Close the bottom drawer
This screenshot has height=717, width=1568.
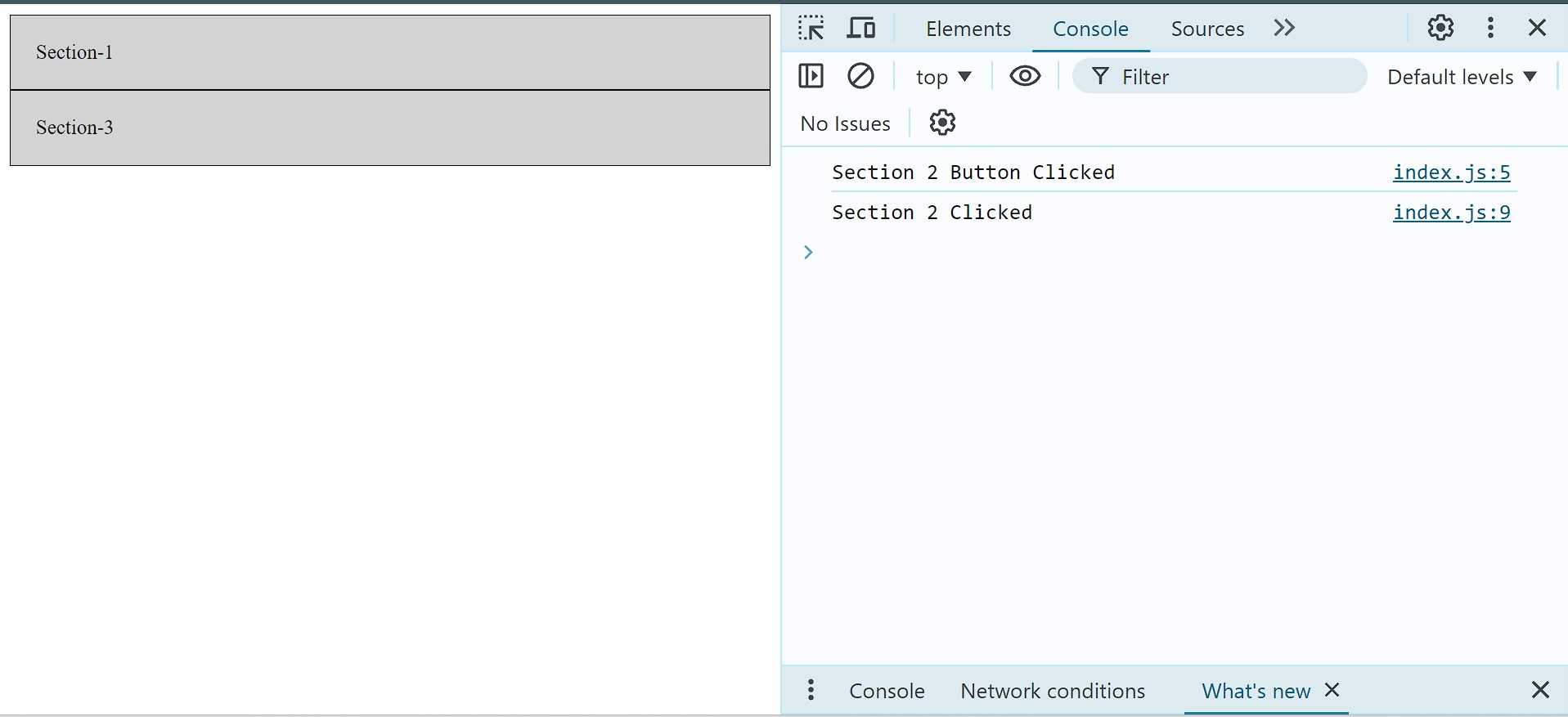1540,690
